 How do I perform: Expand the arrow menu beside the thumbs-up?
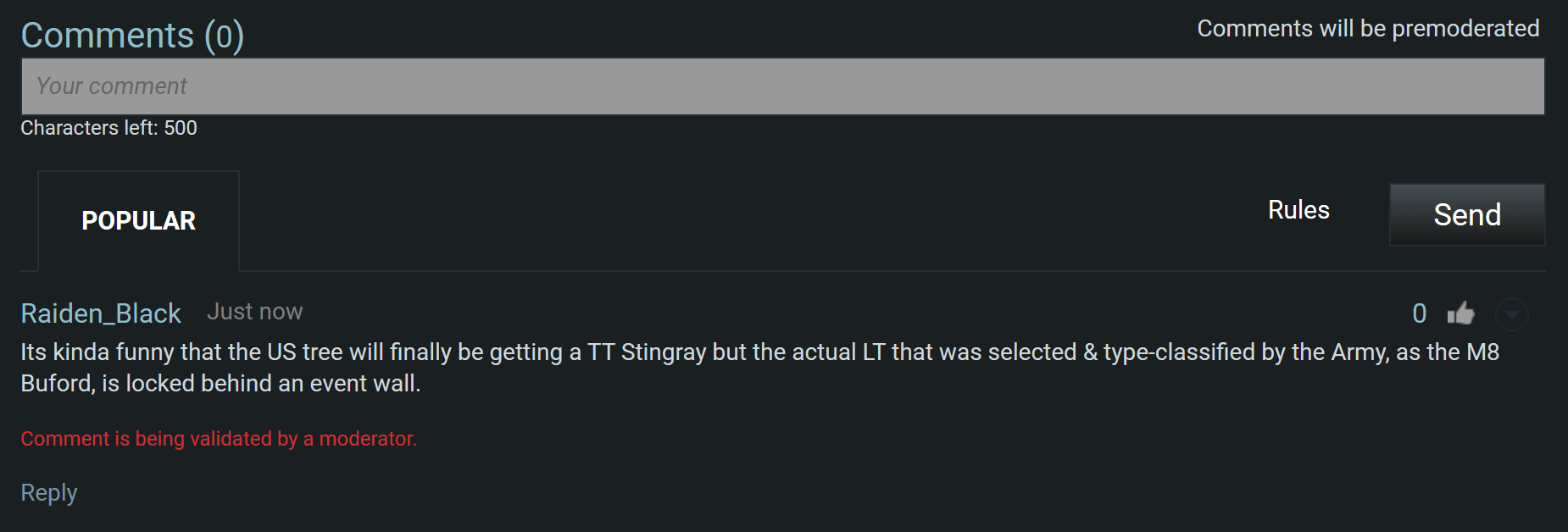(x=1511, y=314)
